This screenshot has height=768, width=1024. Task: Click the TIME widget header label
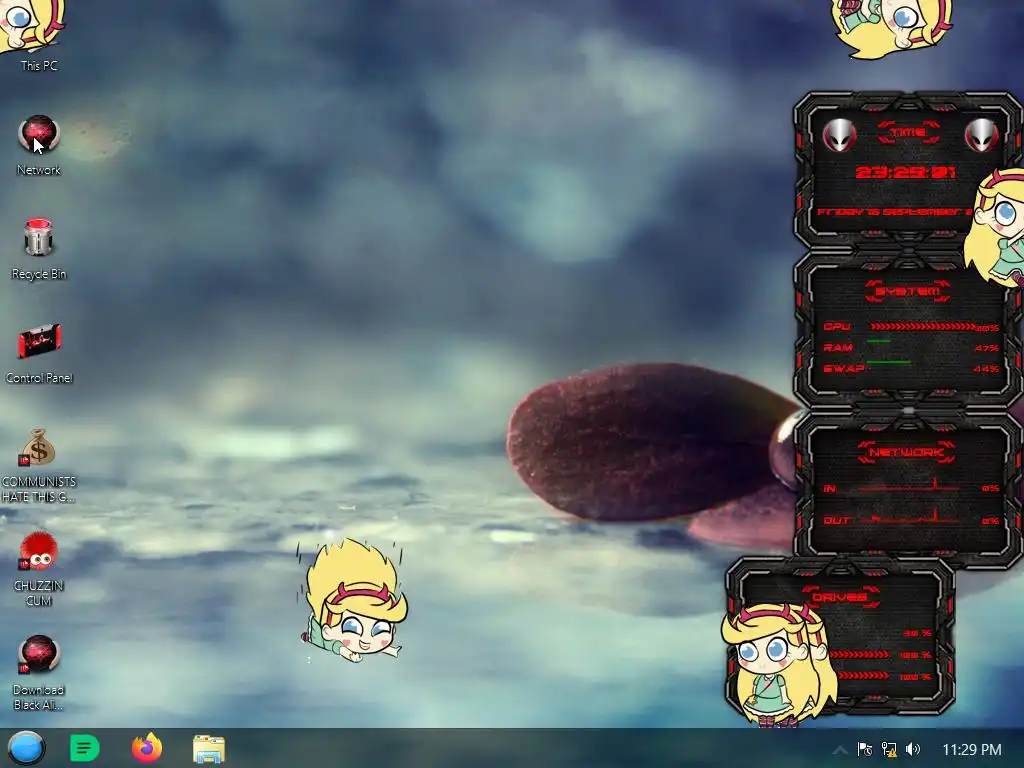[908, 133]
